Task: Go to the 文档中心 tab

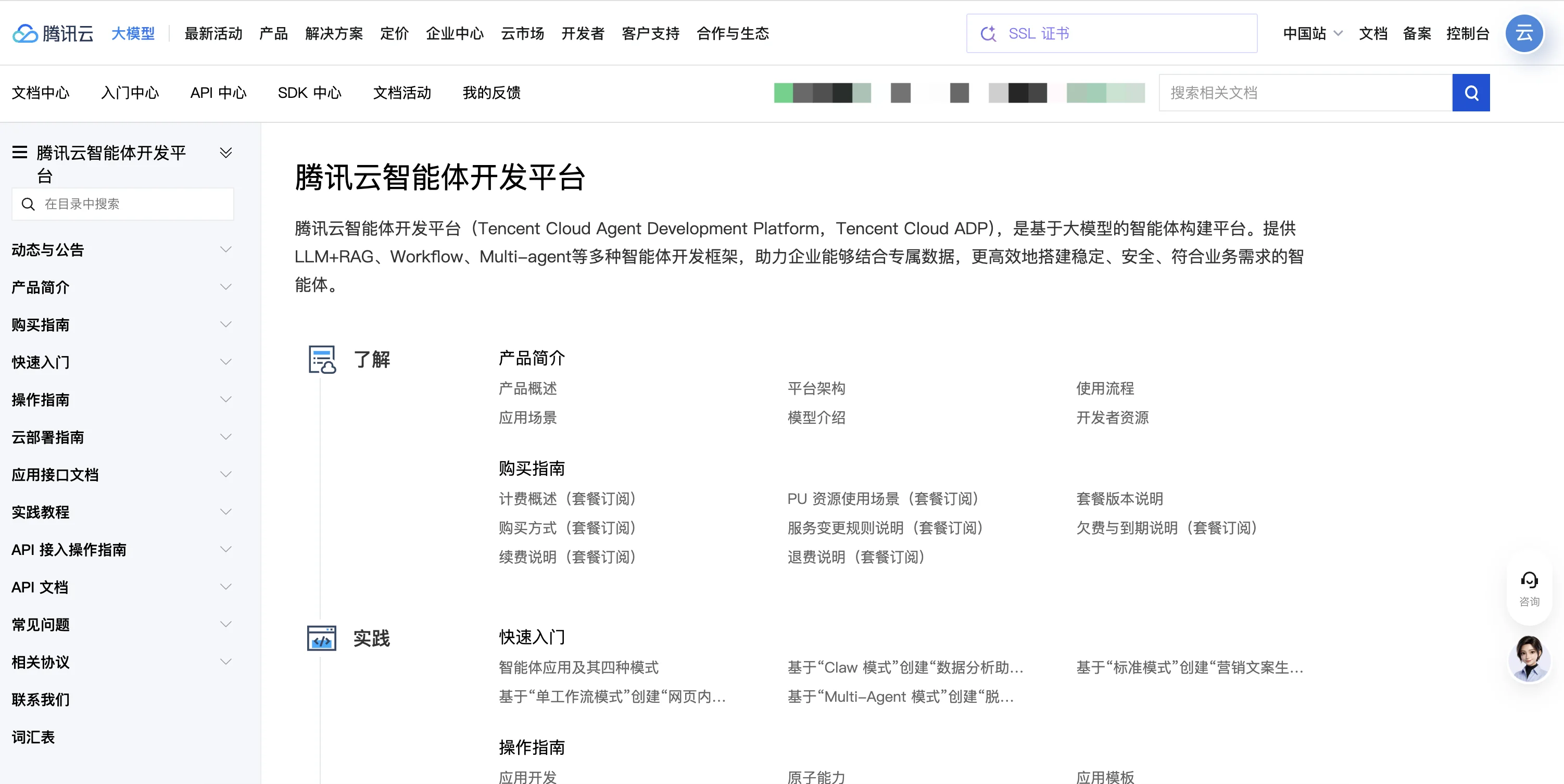Action: pyautogui.click(x=41, y=93)
